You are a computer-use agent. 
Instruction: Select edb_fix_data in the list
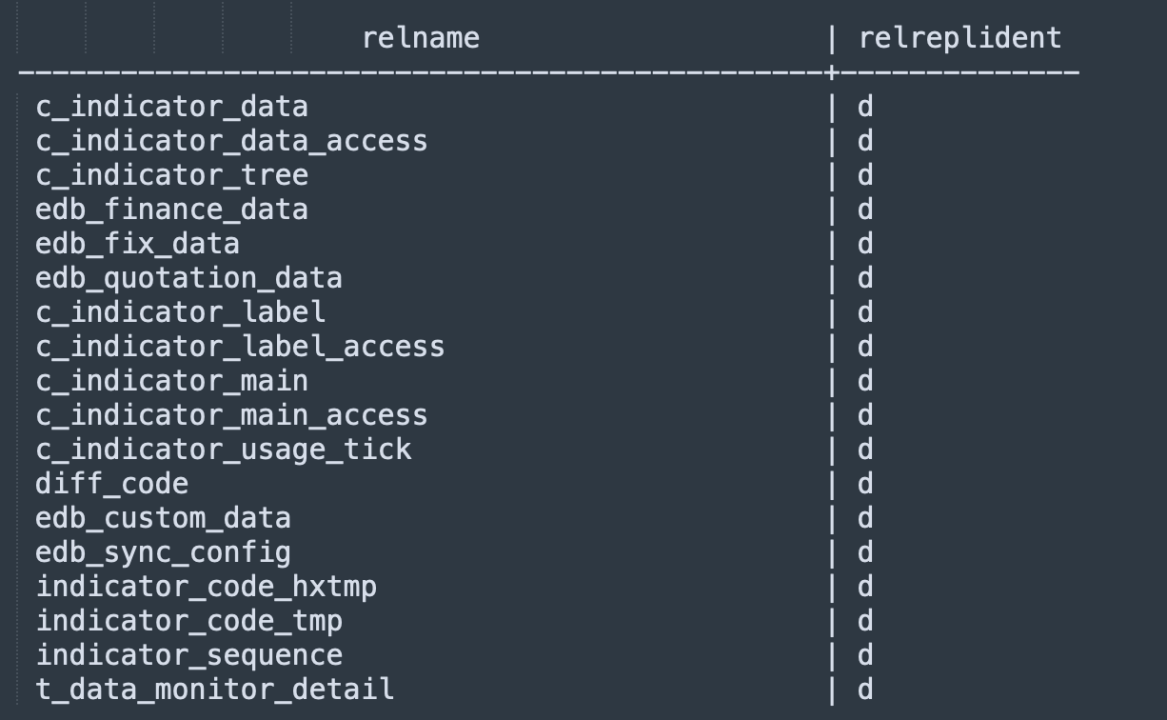(x=138, y=244)
